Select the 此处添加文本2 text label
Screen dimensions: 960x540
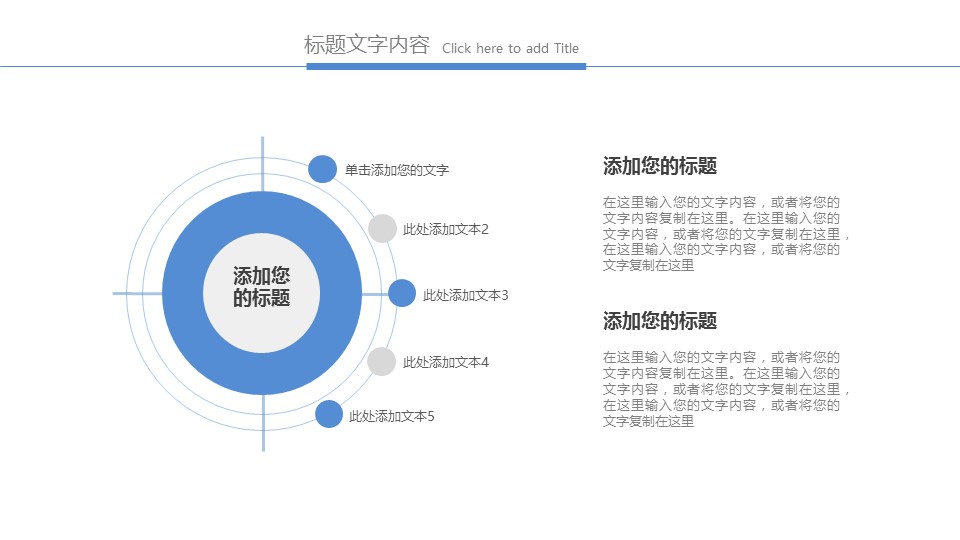(x=445, y=230)
